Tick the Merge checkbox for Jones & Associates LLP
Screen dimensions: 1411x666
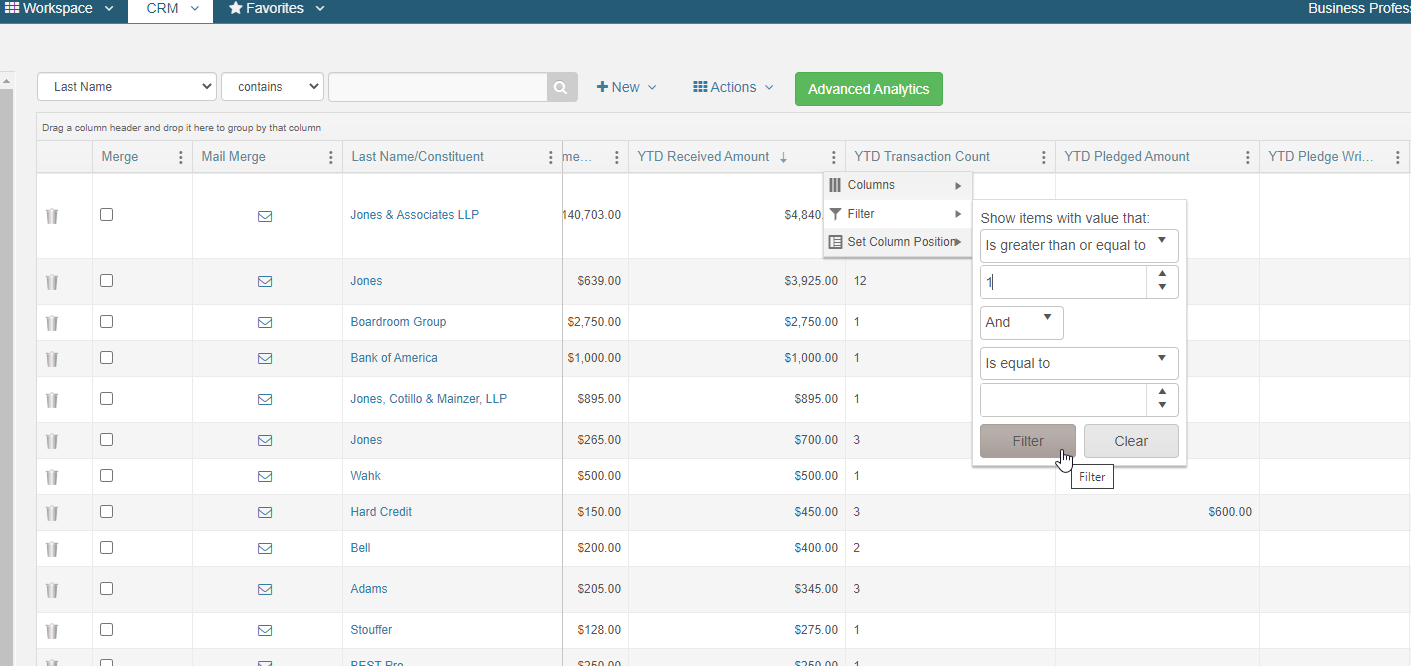click(107, 215)
